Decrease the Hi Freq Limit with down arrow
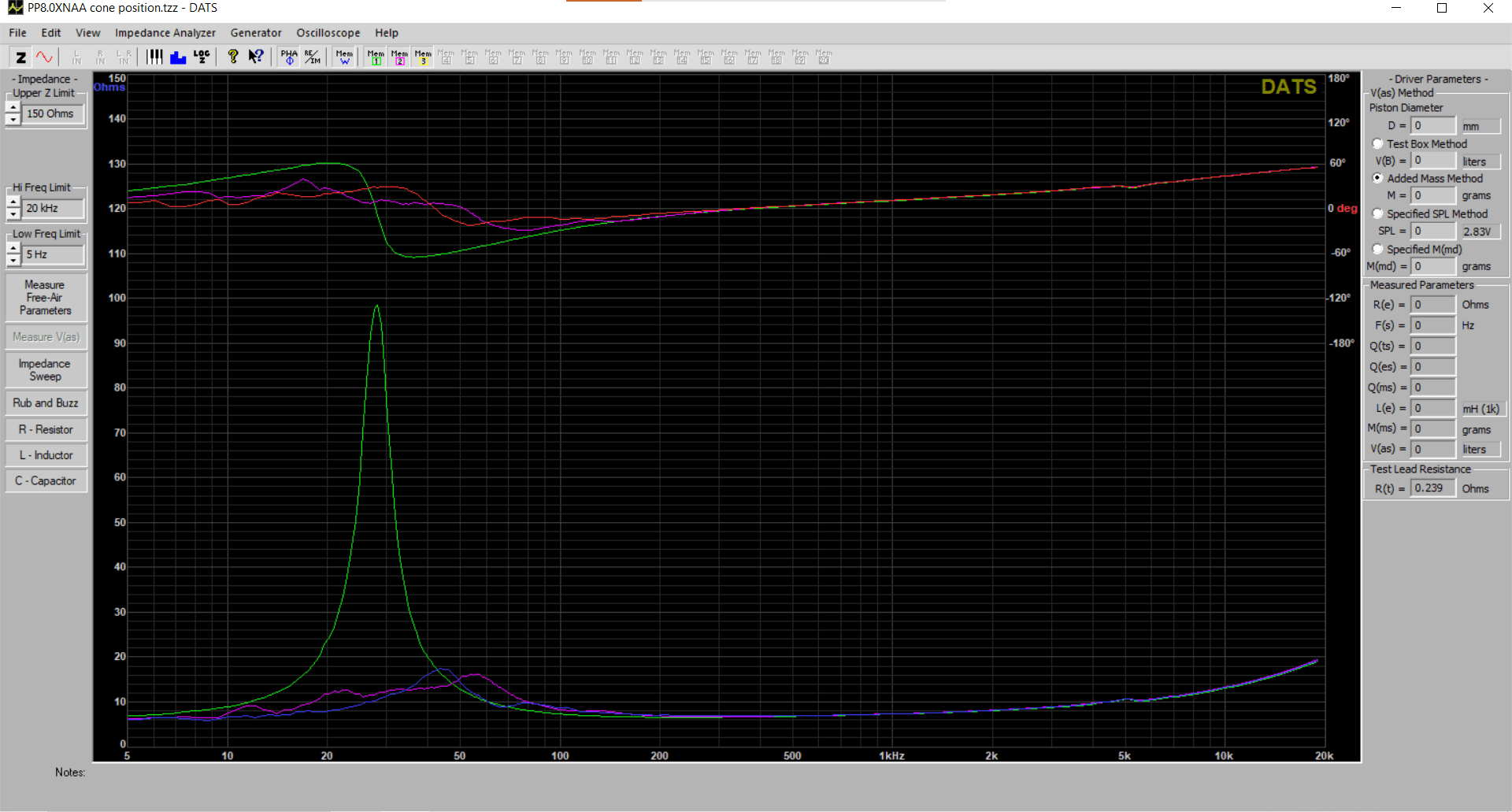This screenshot has width=1512, height=812. (x=13, y=214)
